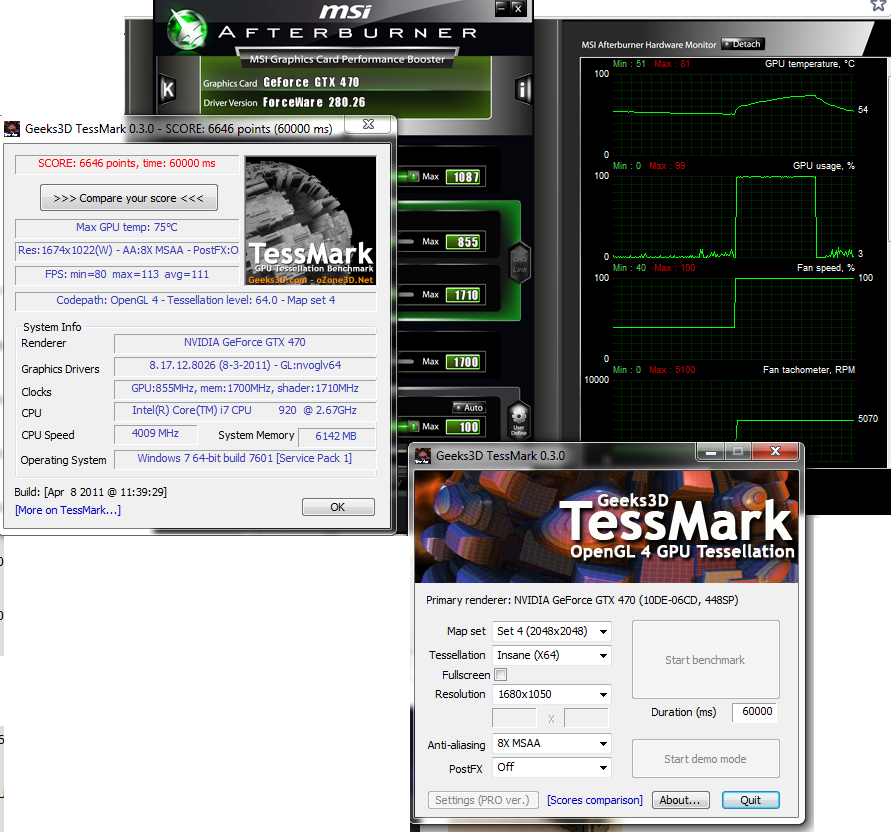Click the custom height resolution field
The image size is (891, 832).
(586, 718)
